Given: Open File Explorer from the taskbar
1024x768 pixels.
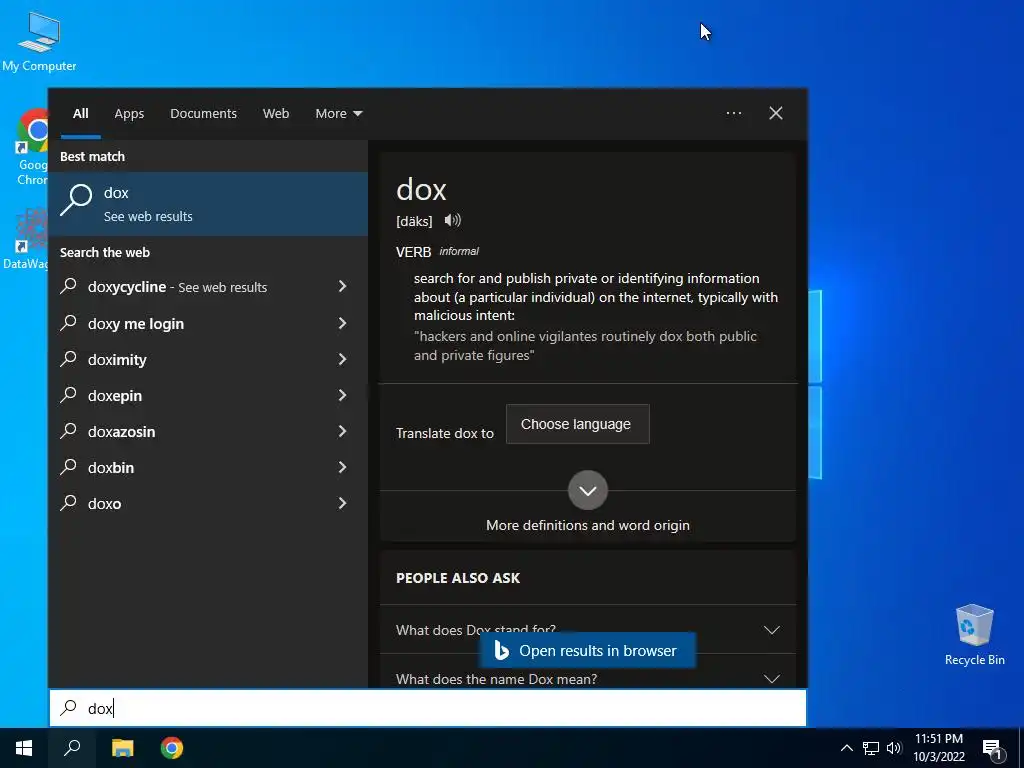Looking at the screenshot, I should [x=122, y=748].
